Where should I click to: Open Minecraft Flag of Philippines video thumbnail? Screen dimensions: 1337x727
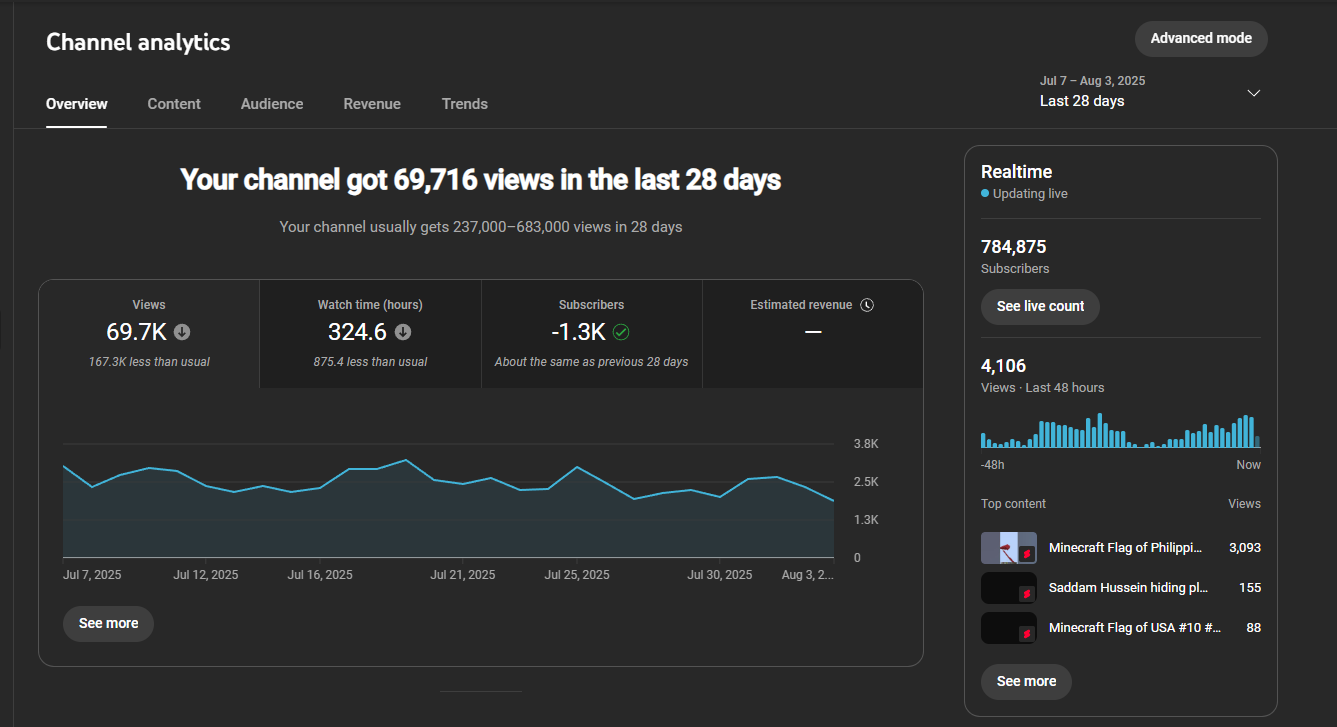[1008, 548]
